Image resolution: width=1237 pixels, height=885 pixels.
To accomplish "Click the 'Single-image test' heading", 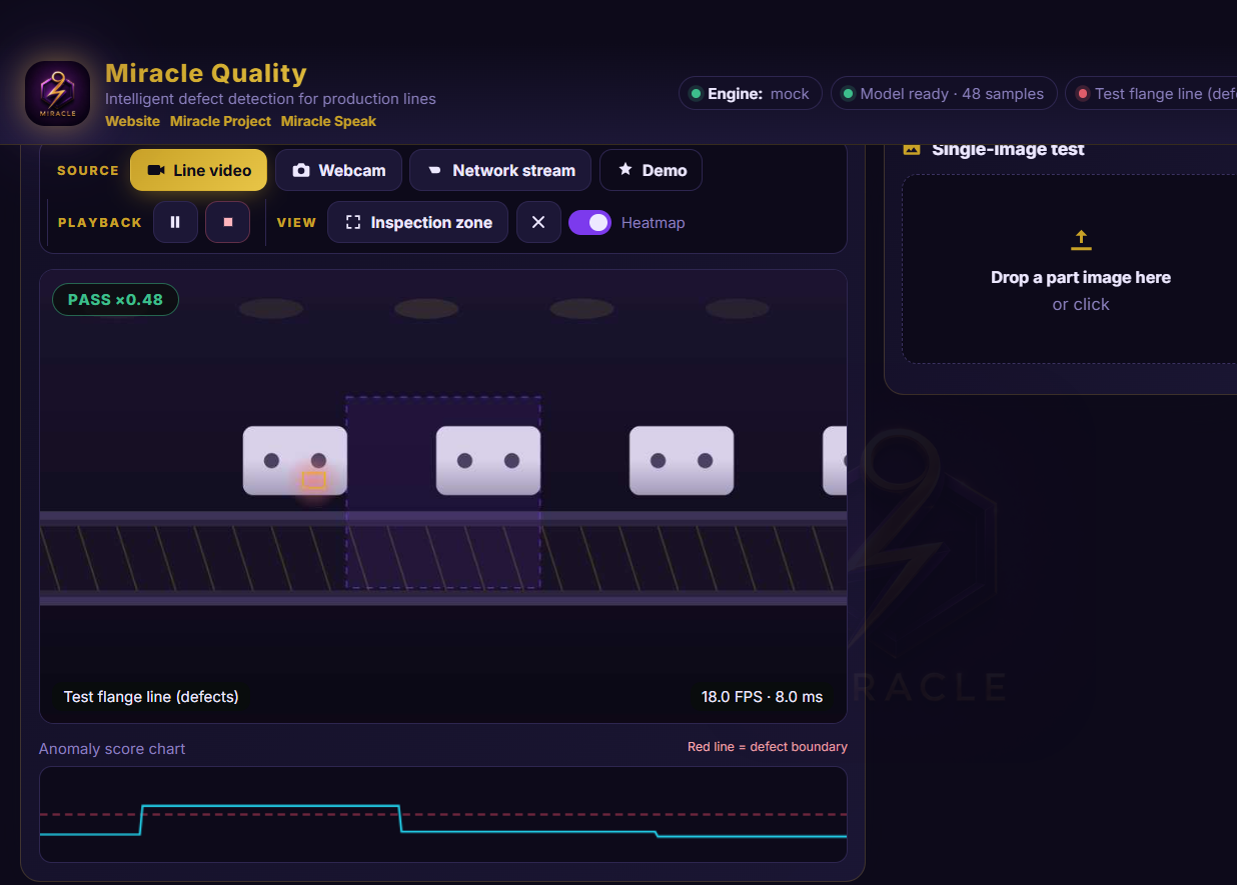I will (1008, 149).
